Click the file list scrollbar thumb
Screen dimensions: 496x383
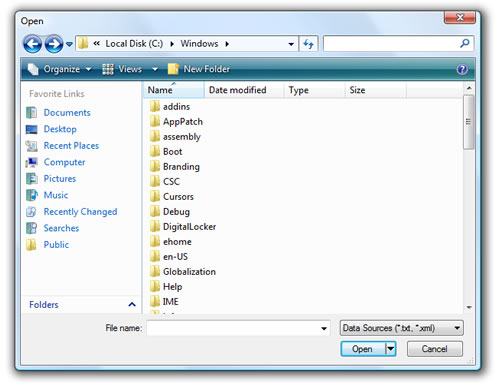pyautogui.click(x=469, y=122)
